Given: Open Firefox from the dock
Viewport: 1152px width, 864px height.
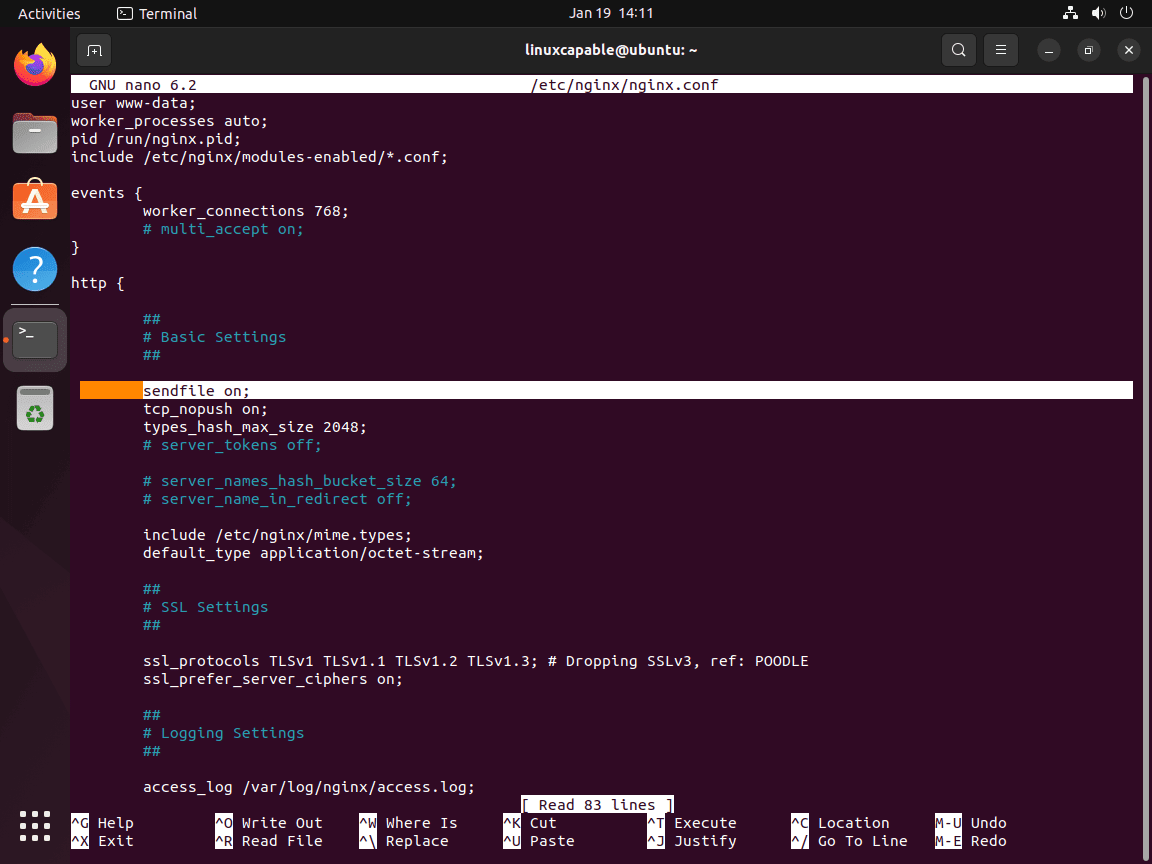Looking at the screenshot, I should click(x=35, y=68).
